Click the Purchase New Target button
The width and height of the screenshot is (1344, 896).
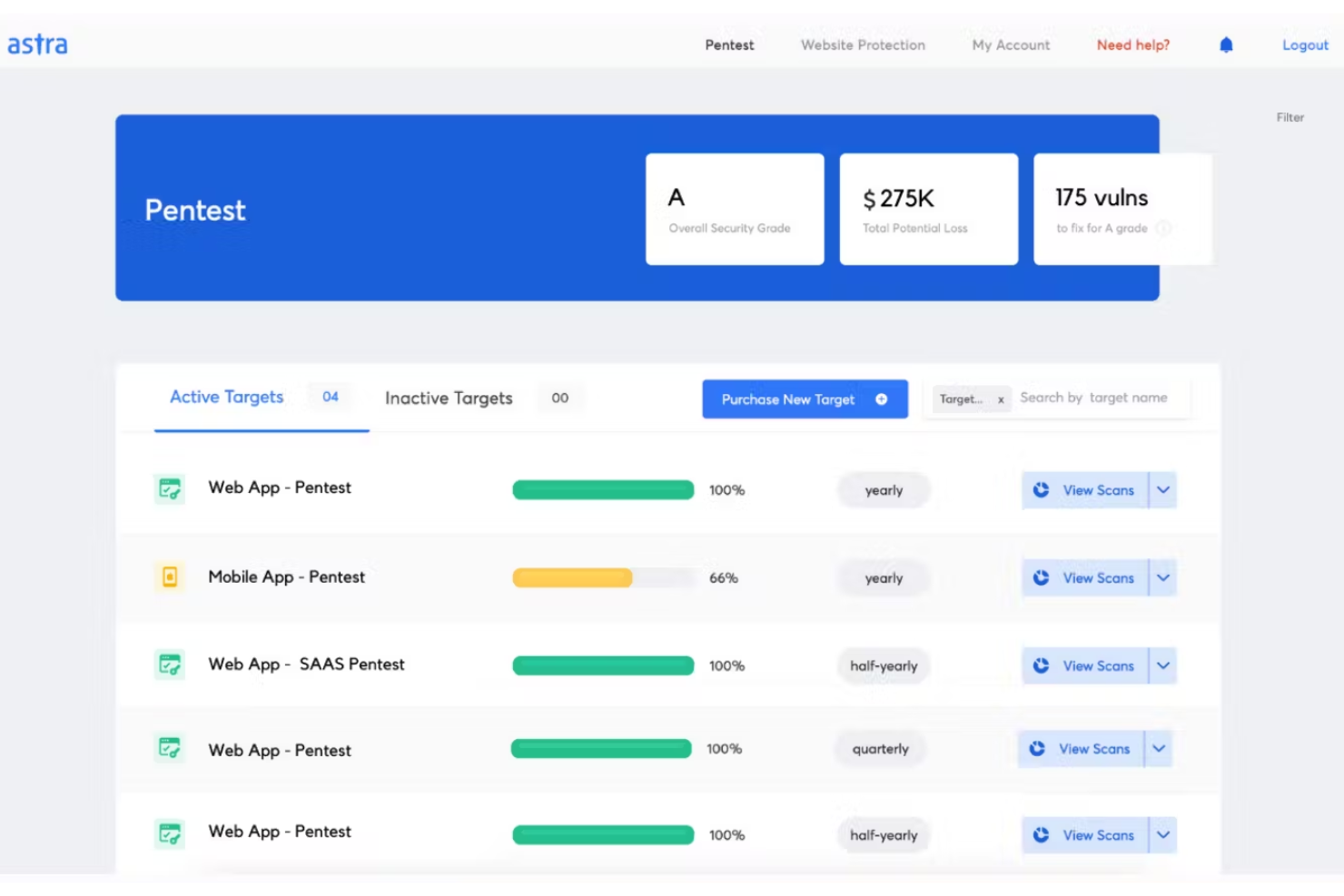click(x=787, y=399)
